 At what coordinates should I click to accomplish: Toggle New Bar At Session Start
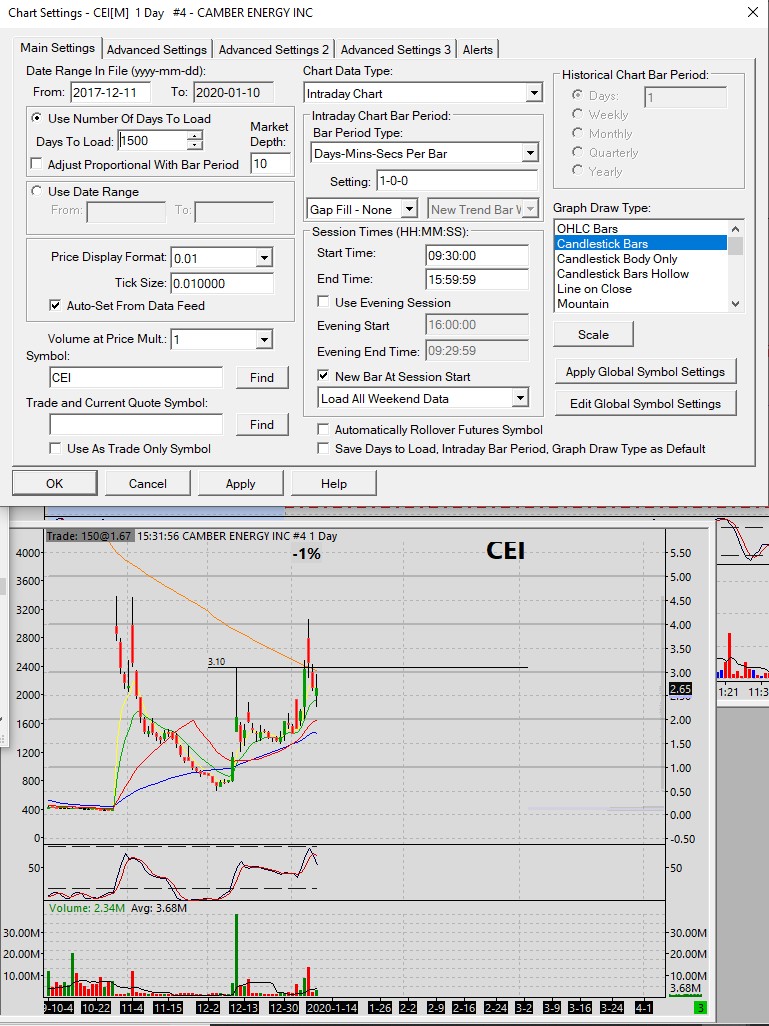point(323,376)
